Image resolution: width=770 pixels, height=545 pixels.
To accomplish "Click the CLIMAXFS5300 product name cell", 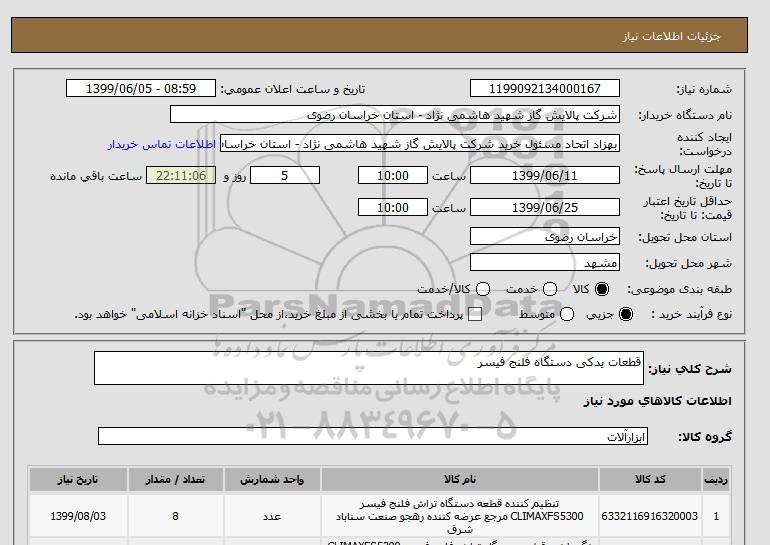I will coord(460,516).
